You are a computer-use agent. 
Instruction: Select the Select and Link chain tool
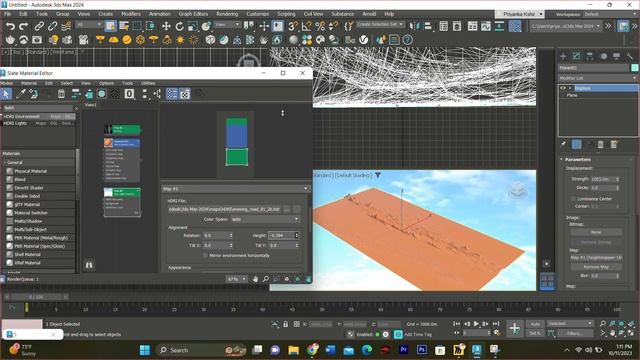pos(39,27)
